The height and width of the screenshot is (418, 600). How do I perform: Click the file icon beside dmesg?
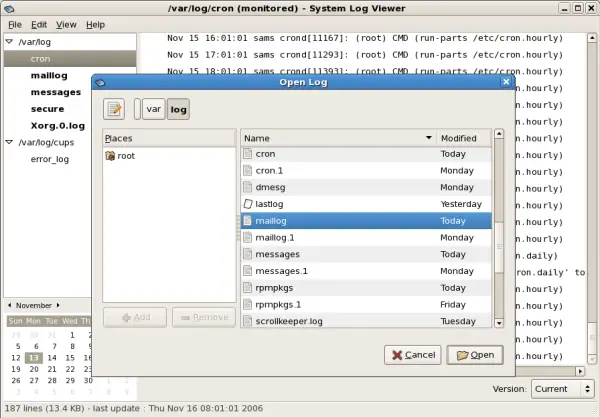[249, 188]
